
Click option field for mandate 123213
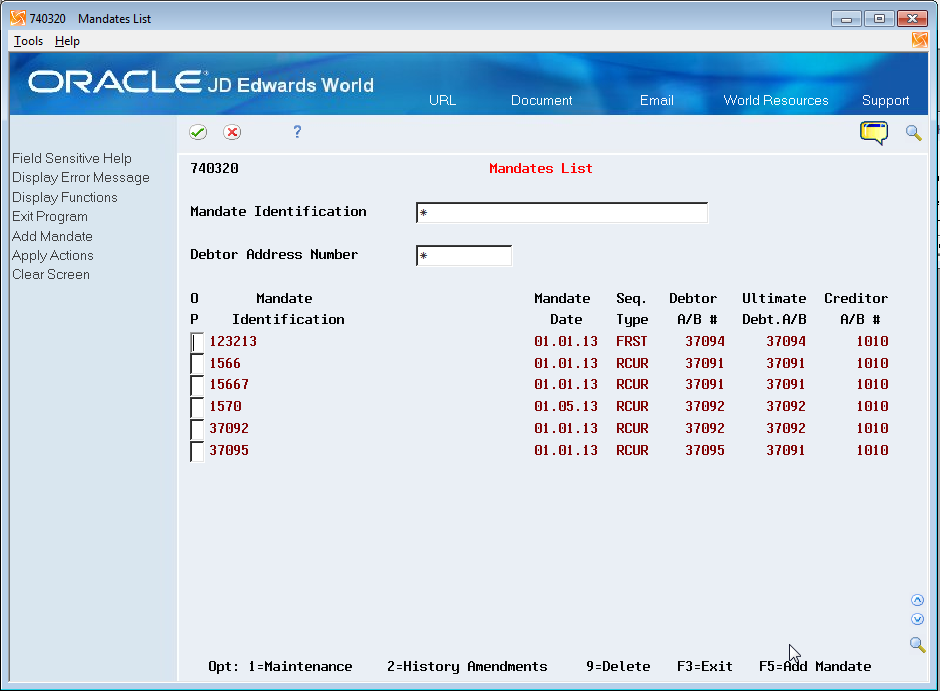[197, 342]
